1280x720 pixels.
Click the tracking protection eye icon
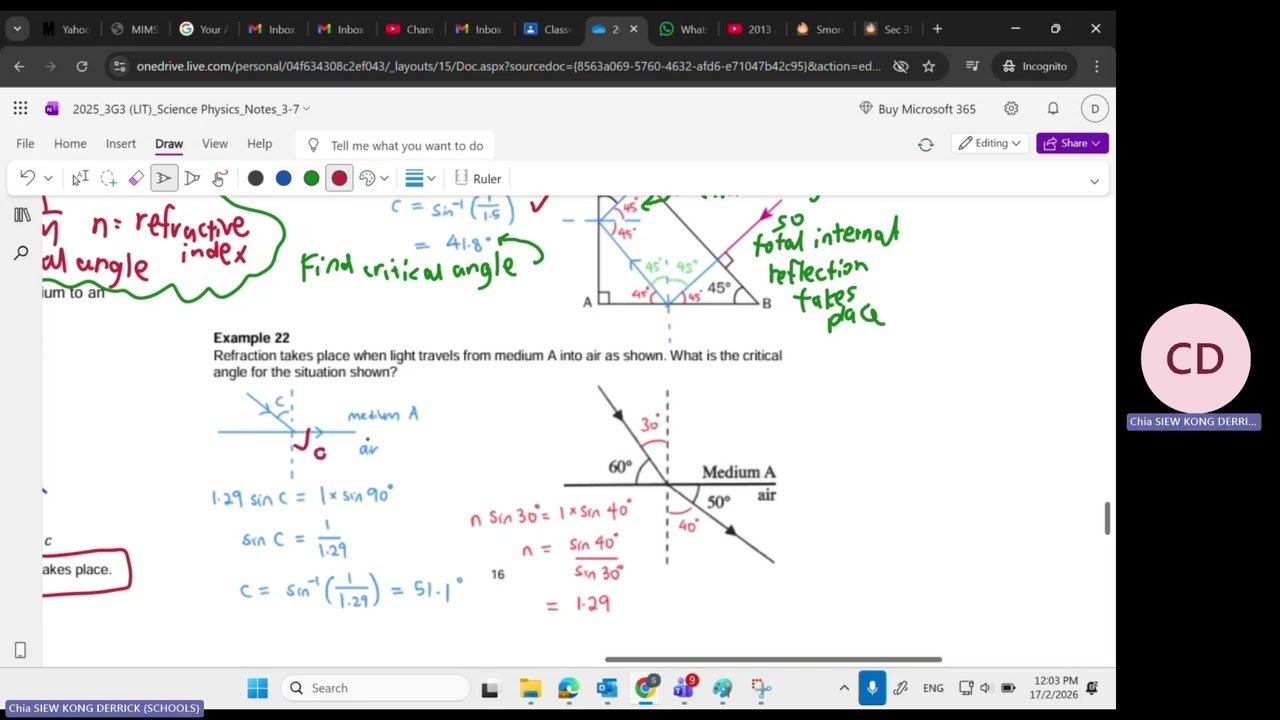pos(901,66)
